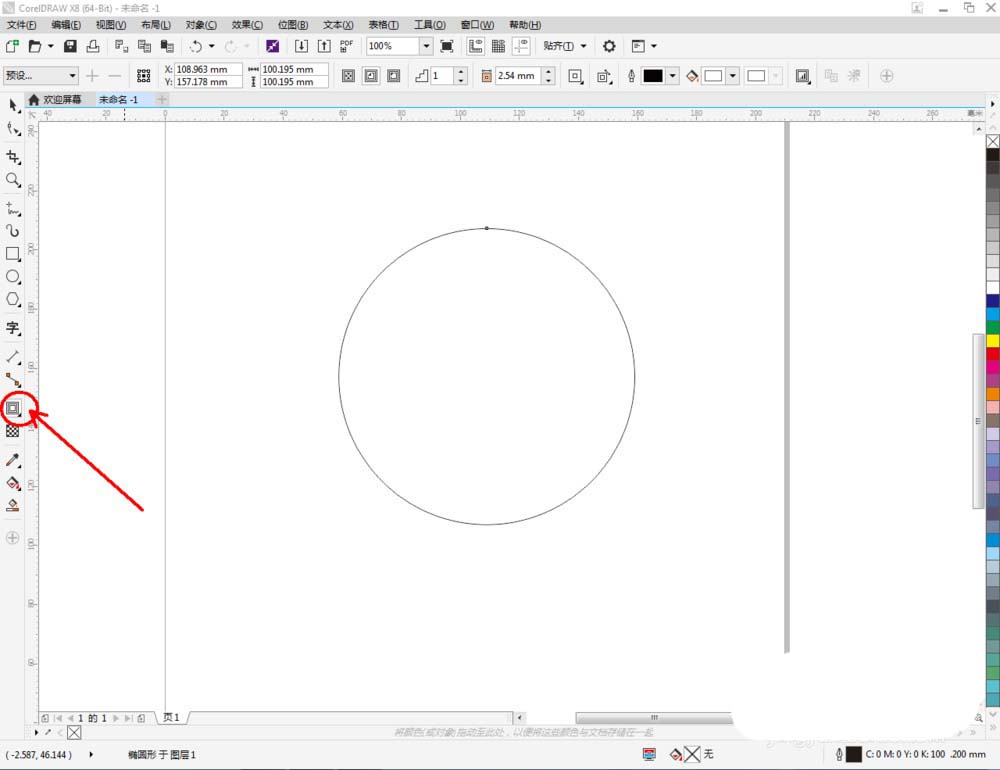The width and height of the screenshot is (1000, 770).
Task: Select the Zoom tool in toolbox
Action: click(13, 180)
